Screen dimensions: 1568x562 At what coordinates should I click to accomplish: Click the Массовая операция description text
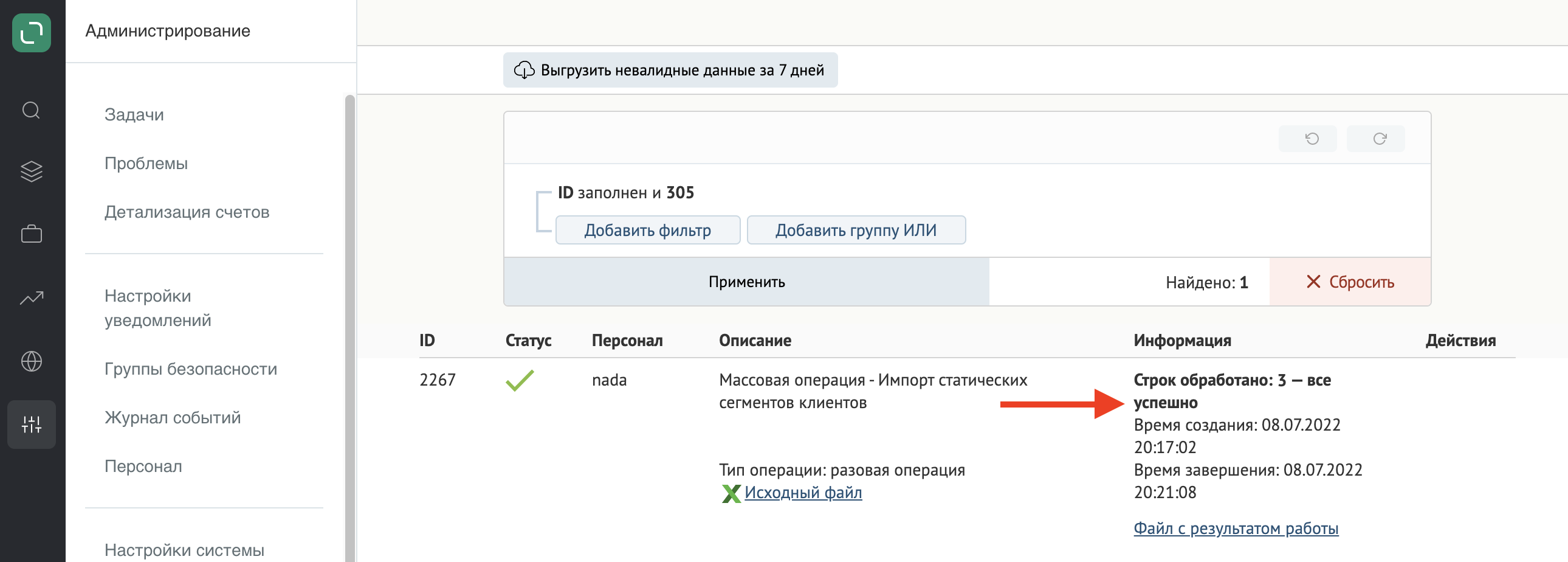point(873,391)
